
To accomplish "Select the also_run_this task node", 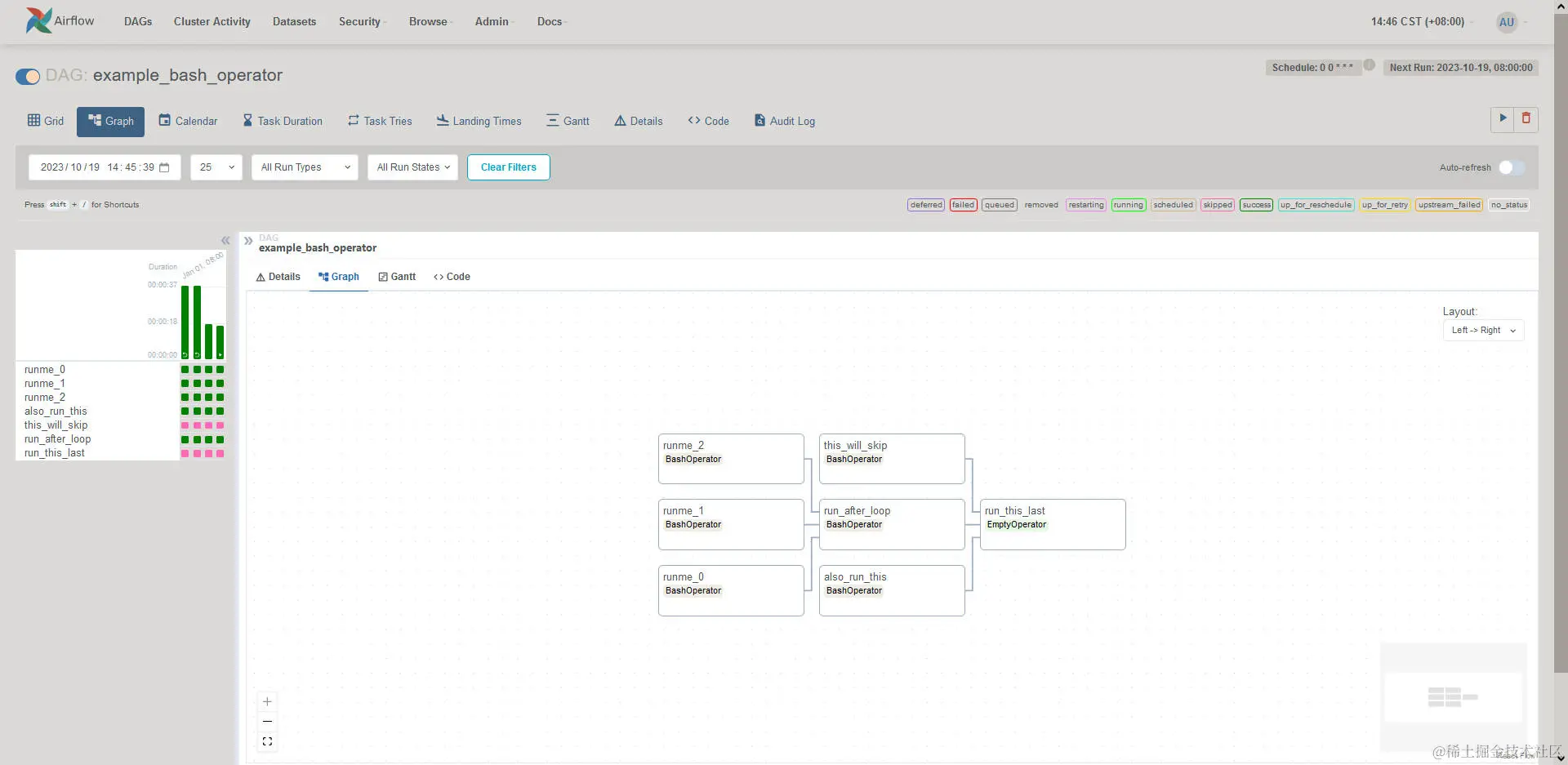I will coord(892,590).
